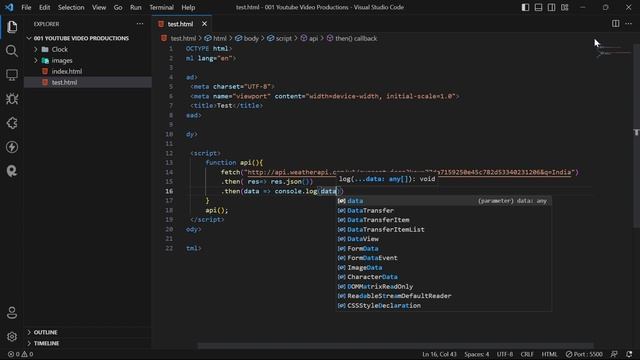Choose DataTransferItemList suggestion
The width and height of the screenshot is (640, 360).
444,229
